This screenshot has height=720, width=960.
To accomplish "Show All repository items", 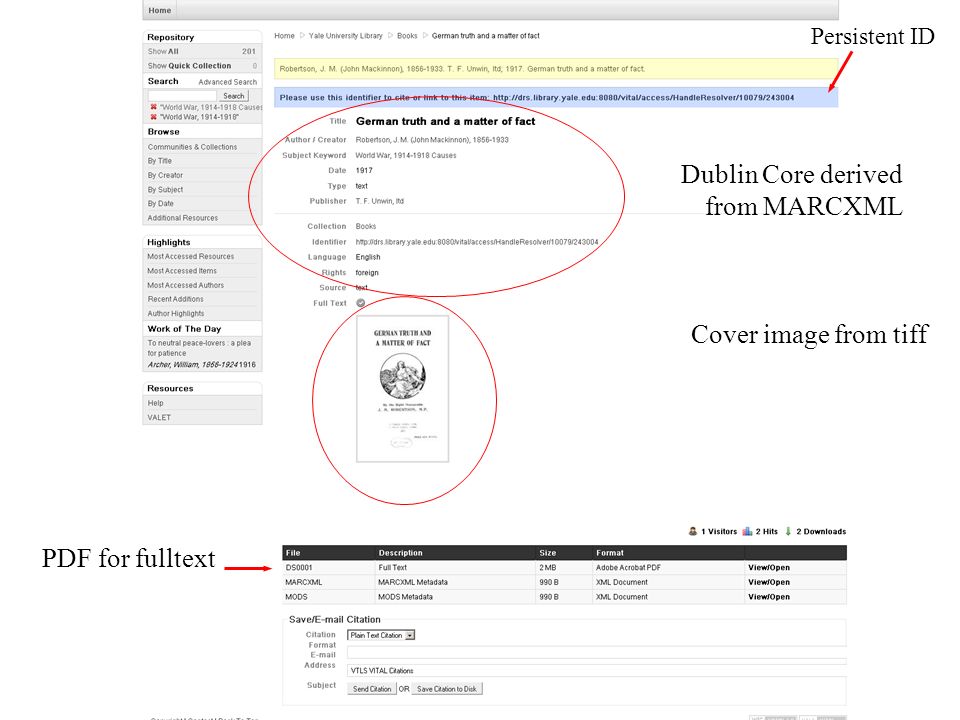I will 163,51.
